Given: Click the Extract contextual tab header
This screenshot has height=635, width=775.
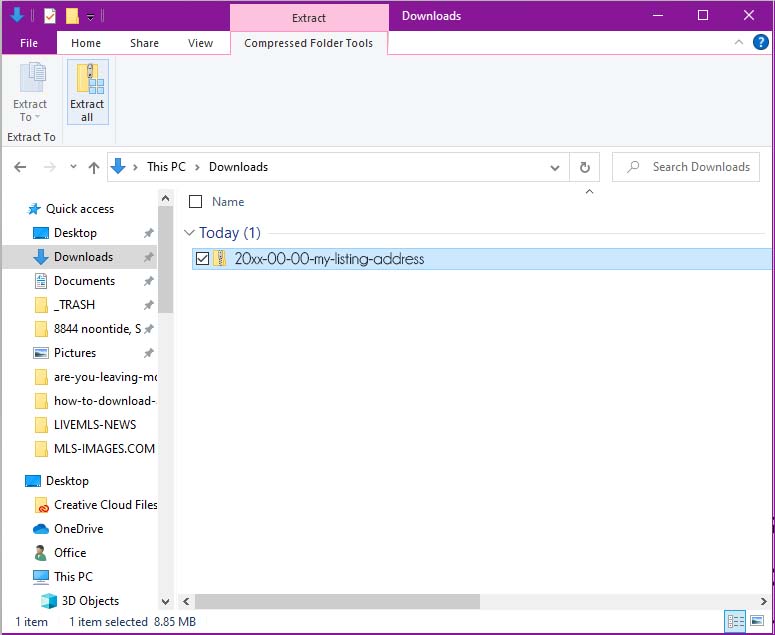Looking at the screenshot, I should pos(309,18).
